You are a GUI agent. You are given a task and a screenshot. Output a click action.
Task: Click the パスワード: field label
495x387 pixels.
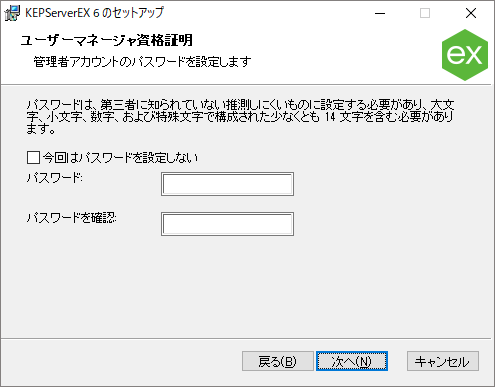55,178
